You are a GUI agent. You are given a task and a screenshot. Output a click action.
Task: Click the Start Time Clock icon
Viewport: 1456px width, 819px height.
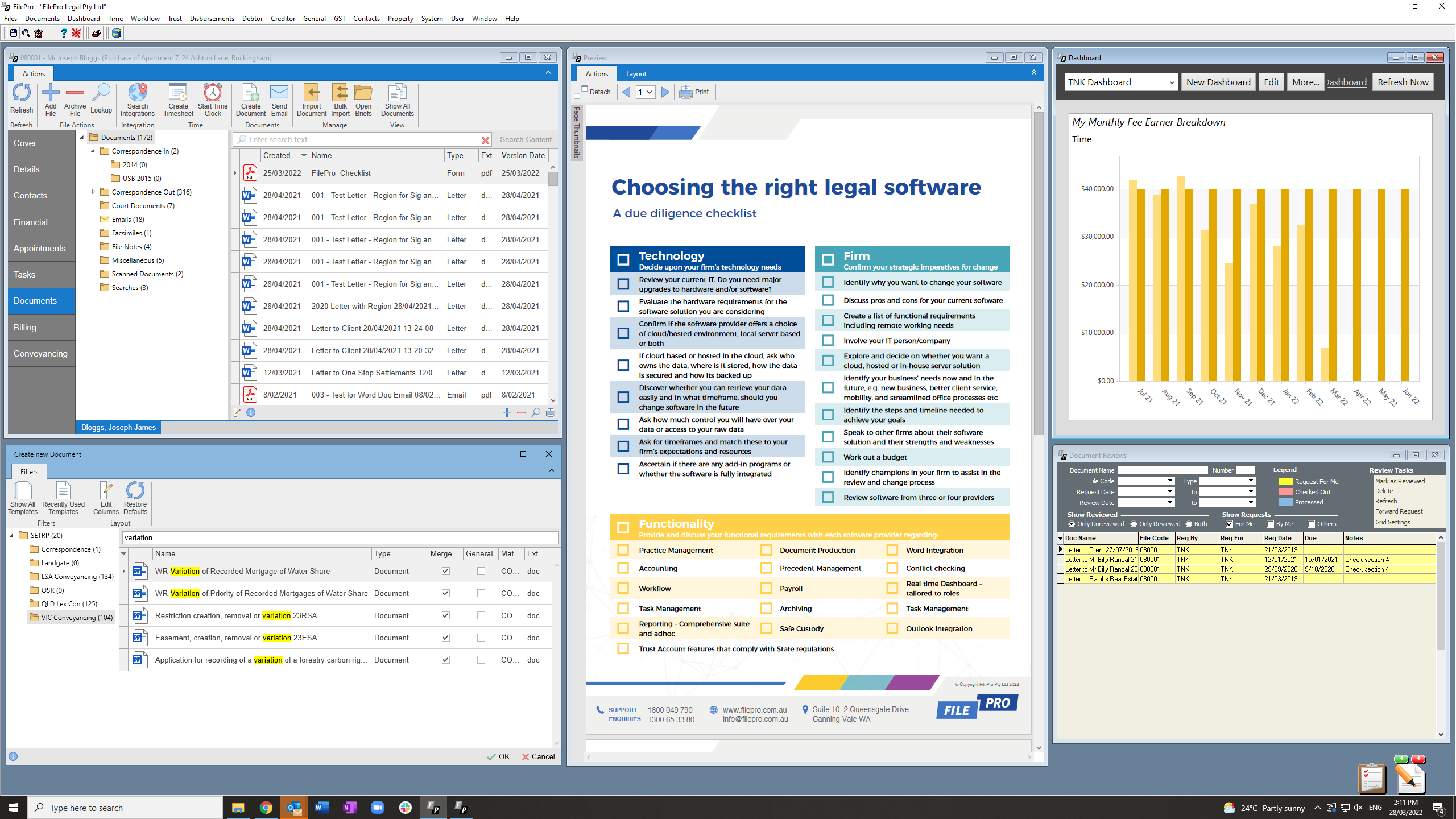tap(213, 93)
